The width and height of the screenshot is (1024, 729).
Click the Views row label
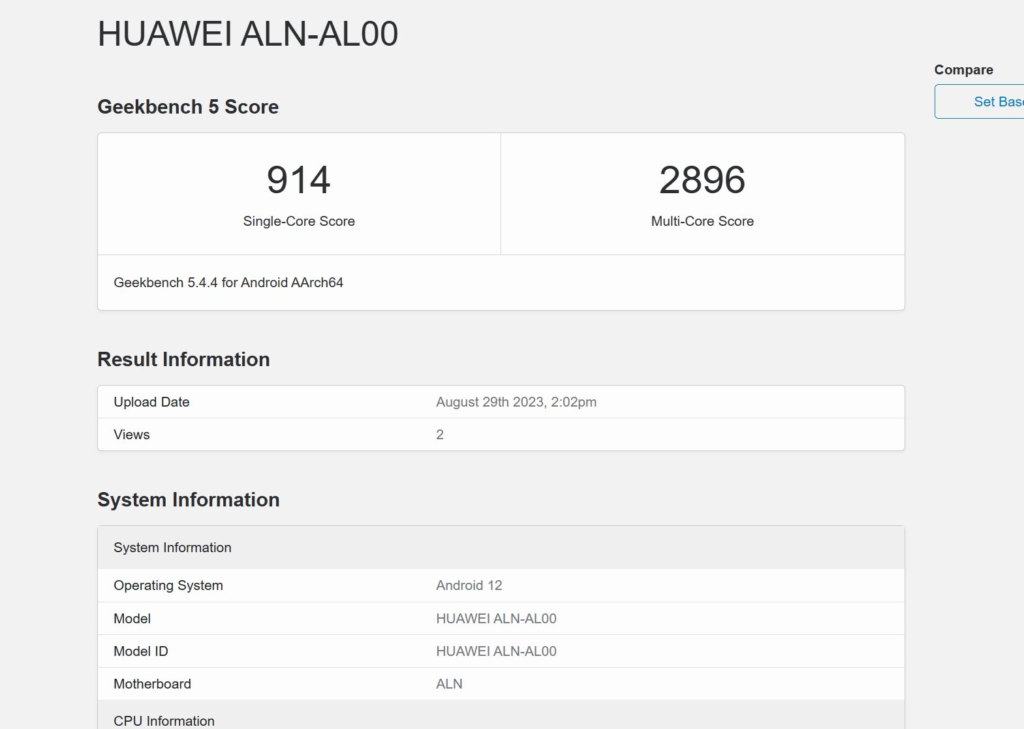[131, 435]
